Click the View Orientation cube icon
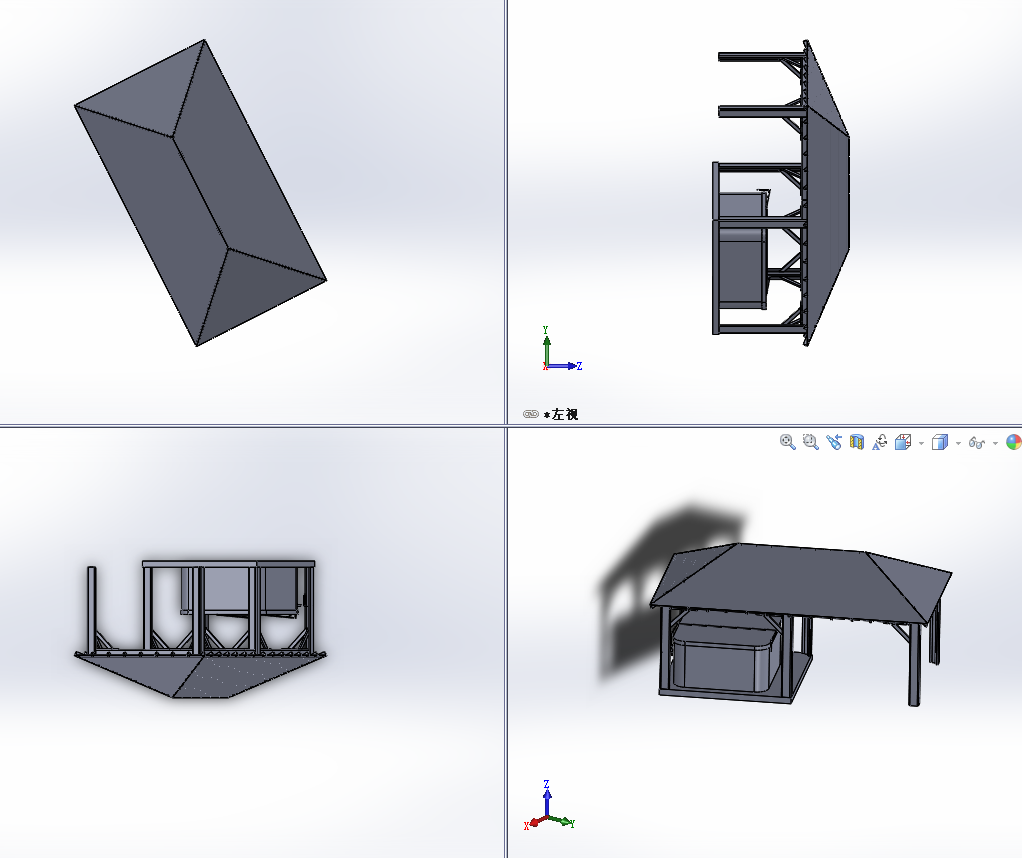The image size is (1022, 858). point(903,442)
